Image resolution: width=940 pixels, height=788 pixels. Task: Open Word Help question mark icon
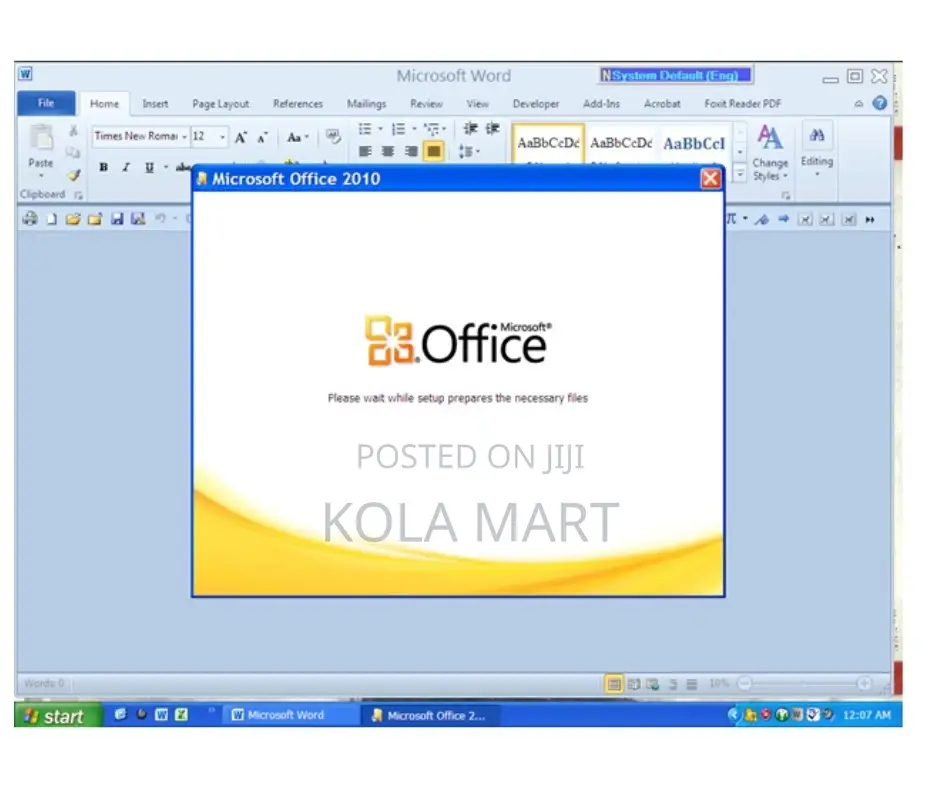point(879,103)
